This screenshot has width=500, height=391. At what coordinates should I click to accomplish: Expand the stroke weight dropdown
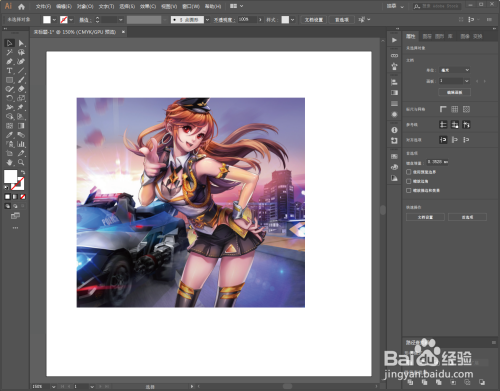click(x=120, y=20)
